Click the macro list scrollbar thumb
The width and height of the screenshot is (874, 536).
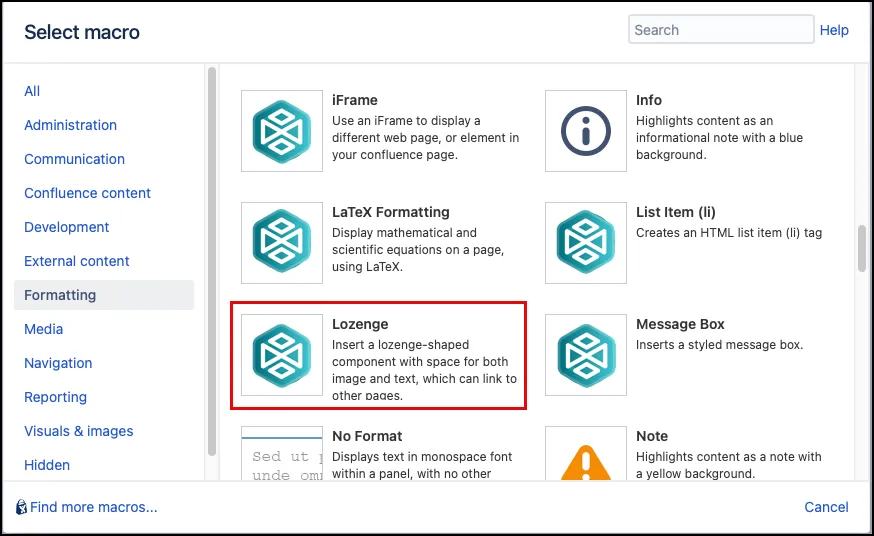862,248
